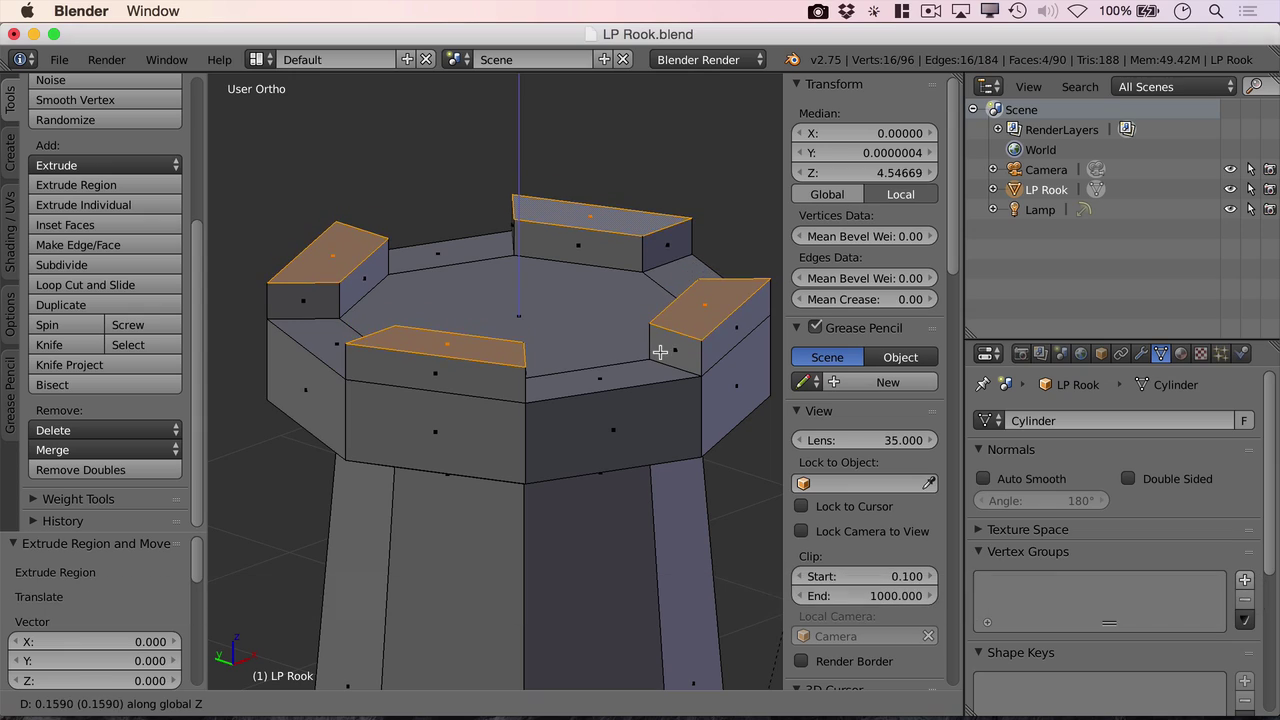This screenshot has width=1280, height=720.
Task: Open the All Scenes outliner display dropdown
Action: (x=1174, y=87)
